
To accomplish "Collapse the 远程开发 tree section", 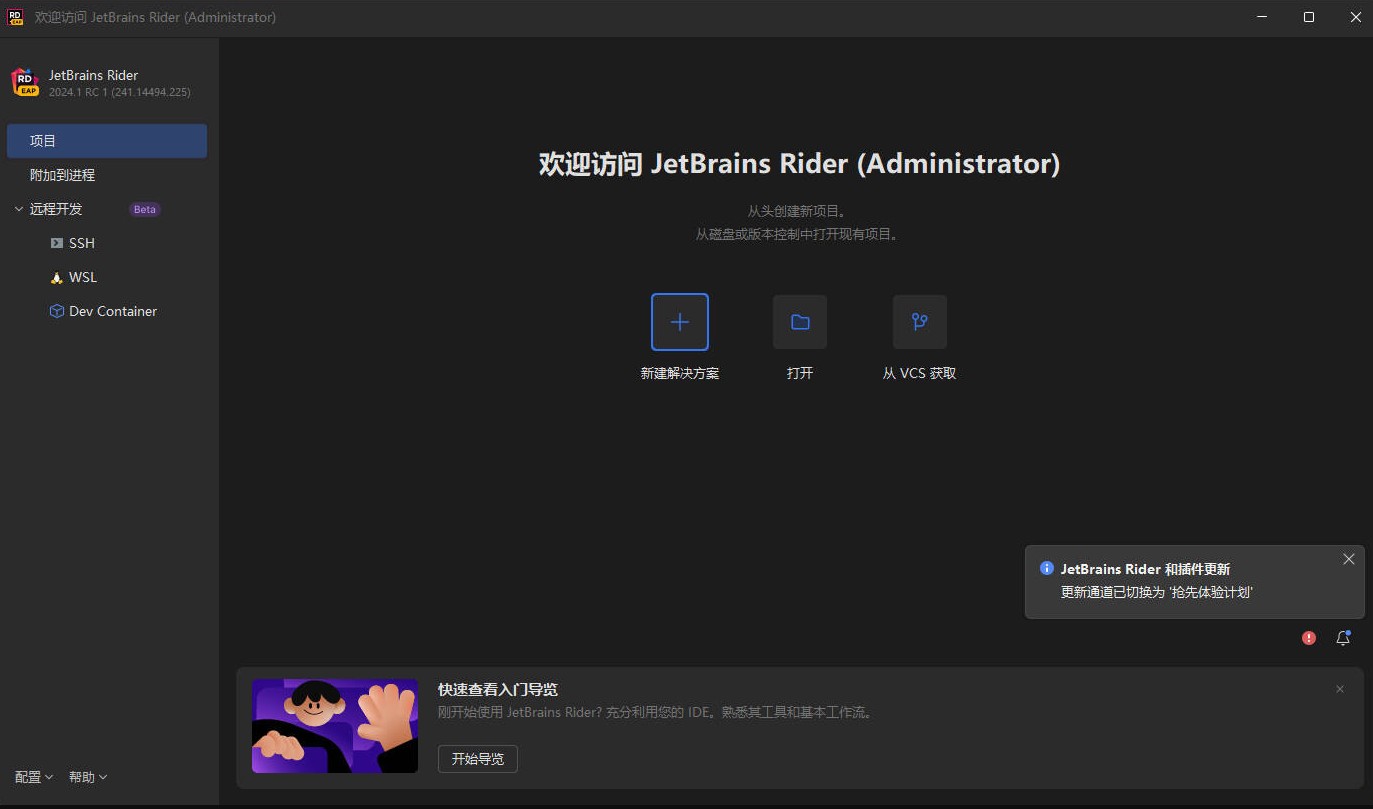I will coord(19,209).
